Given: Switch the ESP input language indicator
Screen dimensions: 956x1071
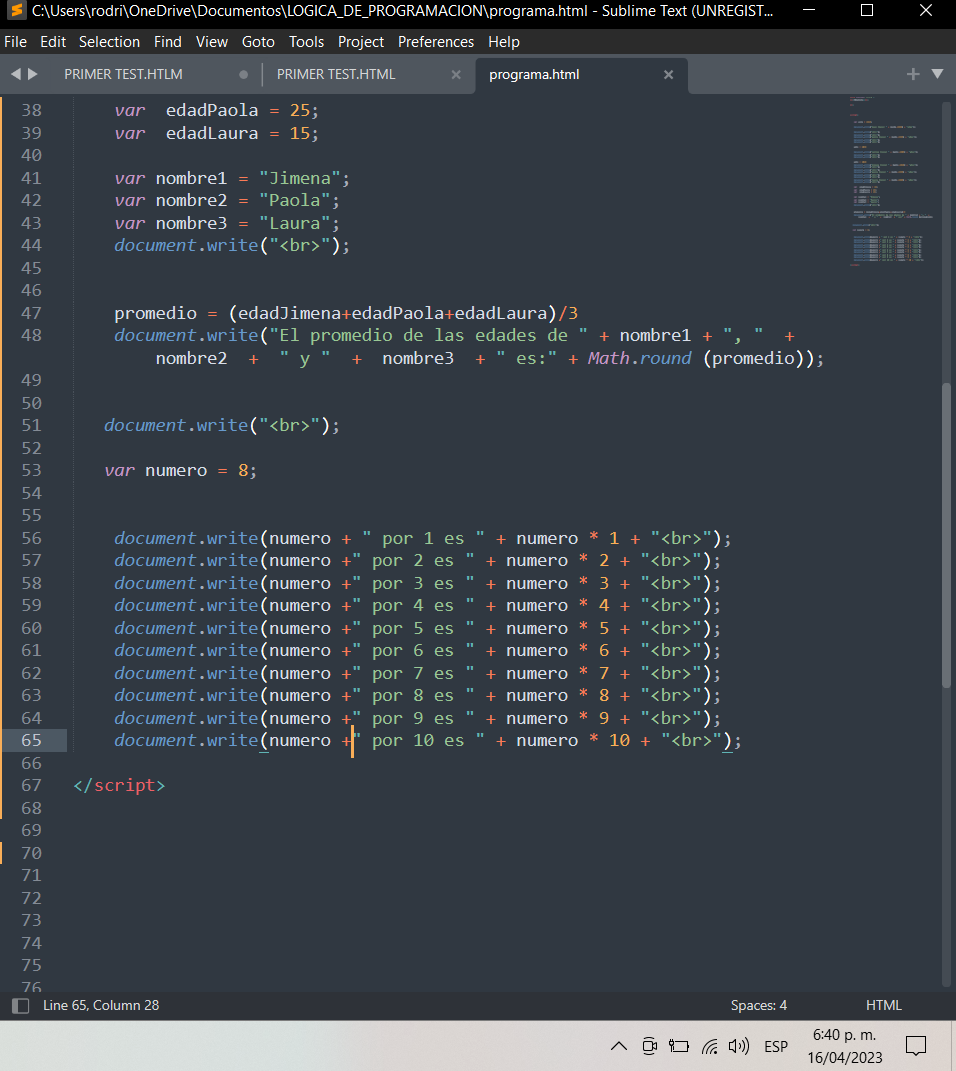Looking at the screenshot, I should pyautogui.click(x=776, y=1046).
